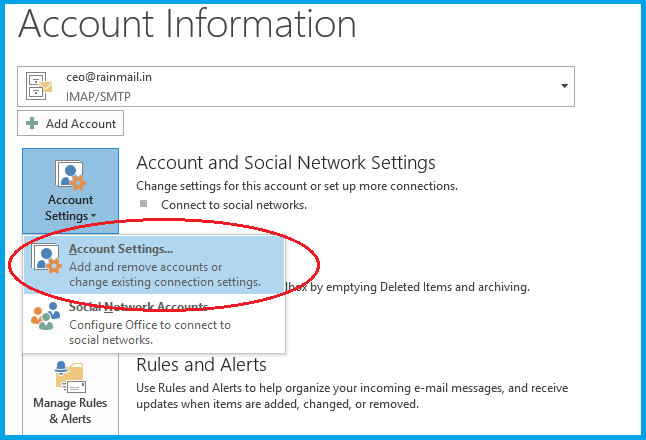
Task: Click the bell and folder Rules icon
Action: (70, 377)
